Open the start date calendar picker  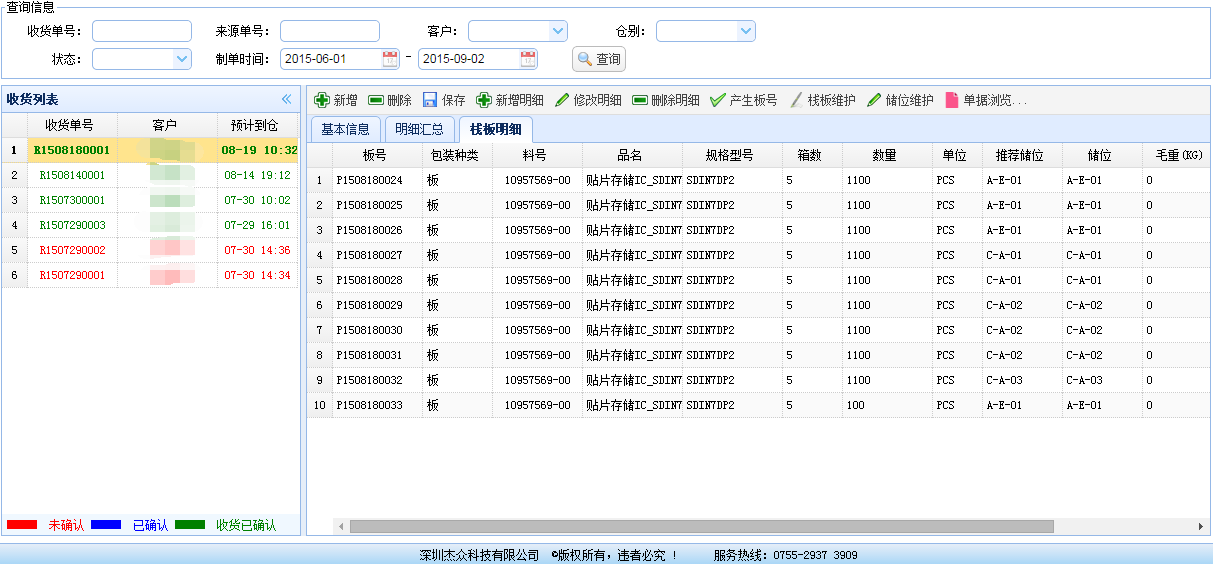390,59
